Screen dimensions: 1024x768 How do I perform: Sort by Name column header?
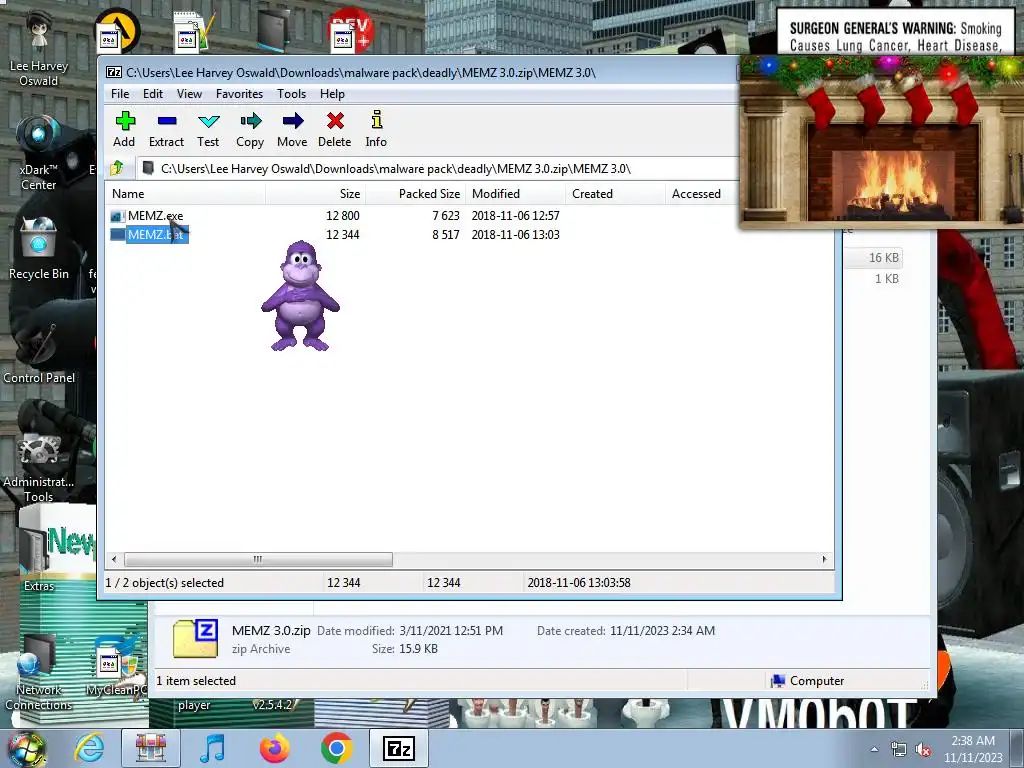(x=185, y=194)
